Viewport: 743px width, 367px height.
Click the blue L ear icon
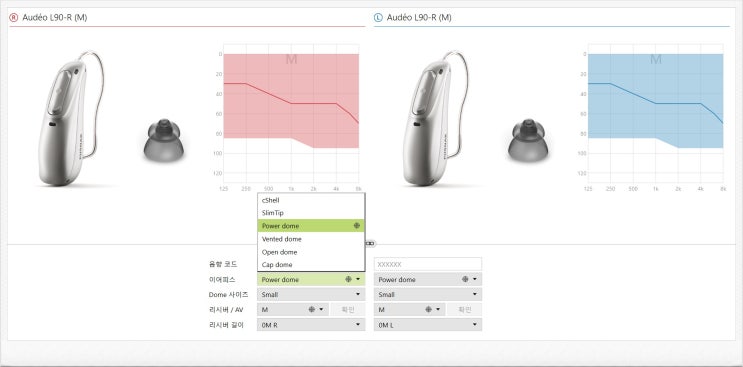point(378,18)
